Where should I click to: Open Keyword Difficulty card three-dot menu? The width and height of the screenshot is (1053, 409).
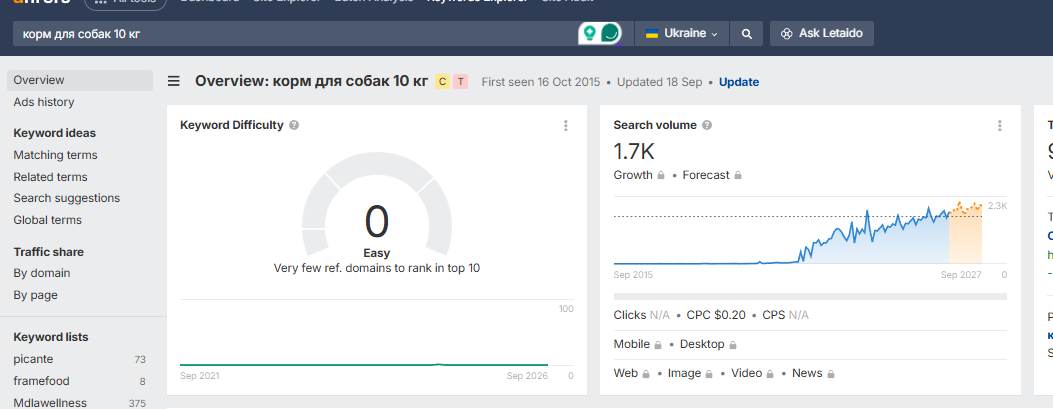click(x=565, y=126)
